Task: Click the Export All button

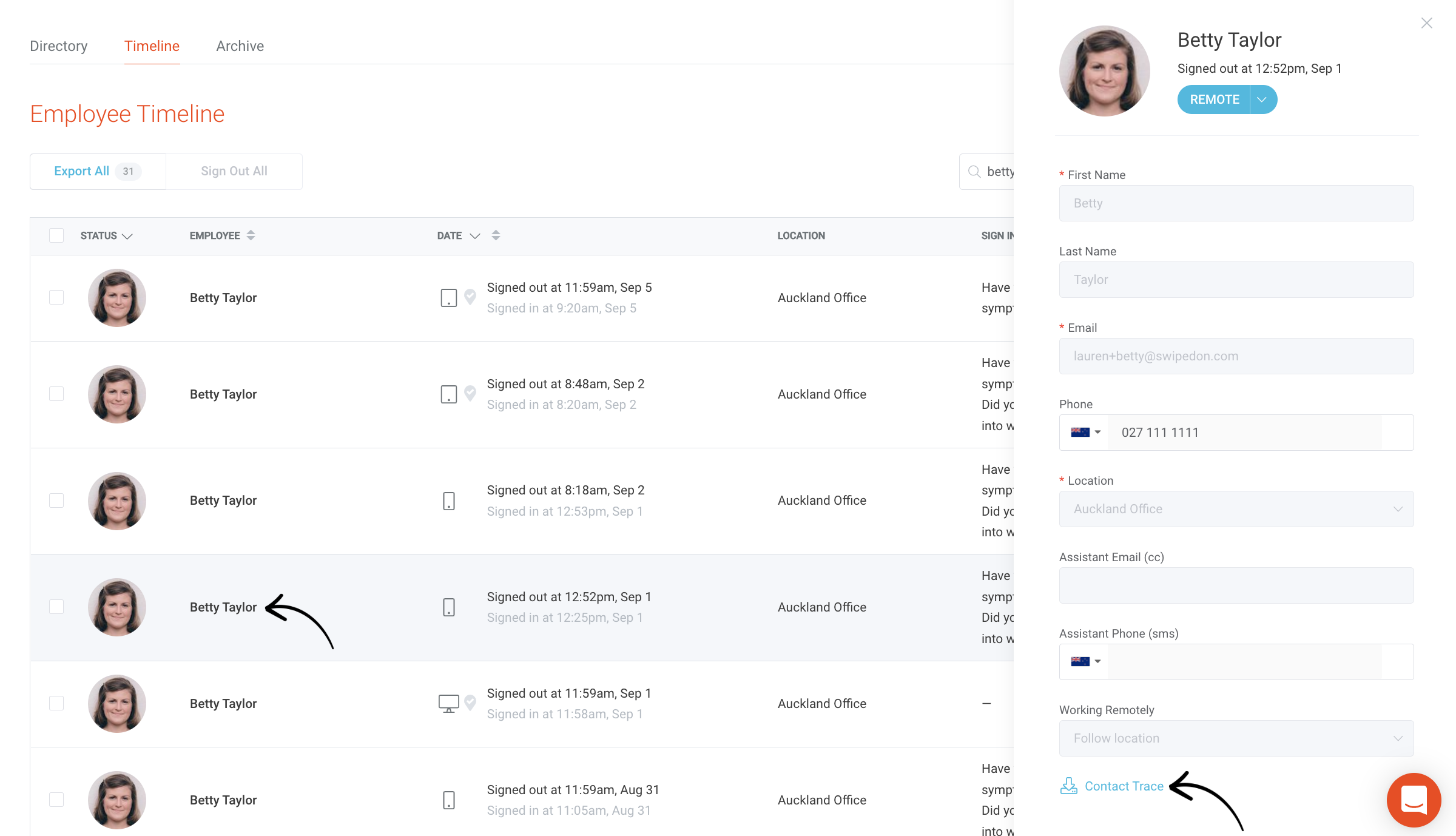Action: tap(98, 172)
